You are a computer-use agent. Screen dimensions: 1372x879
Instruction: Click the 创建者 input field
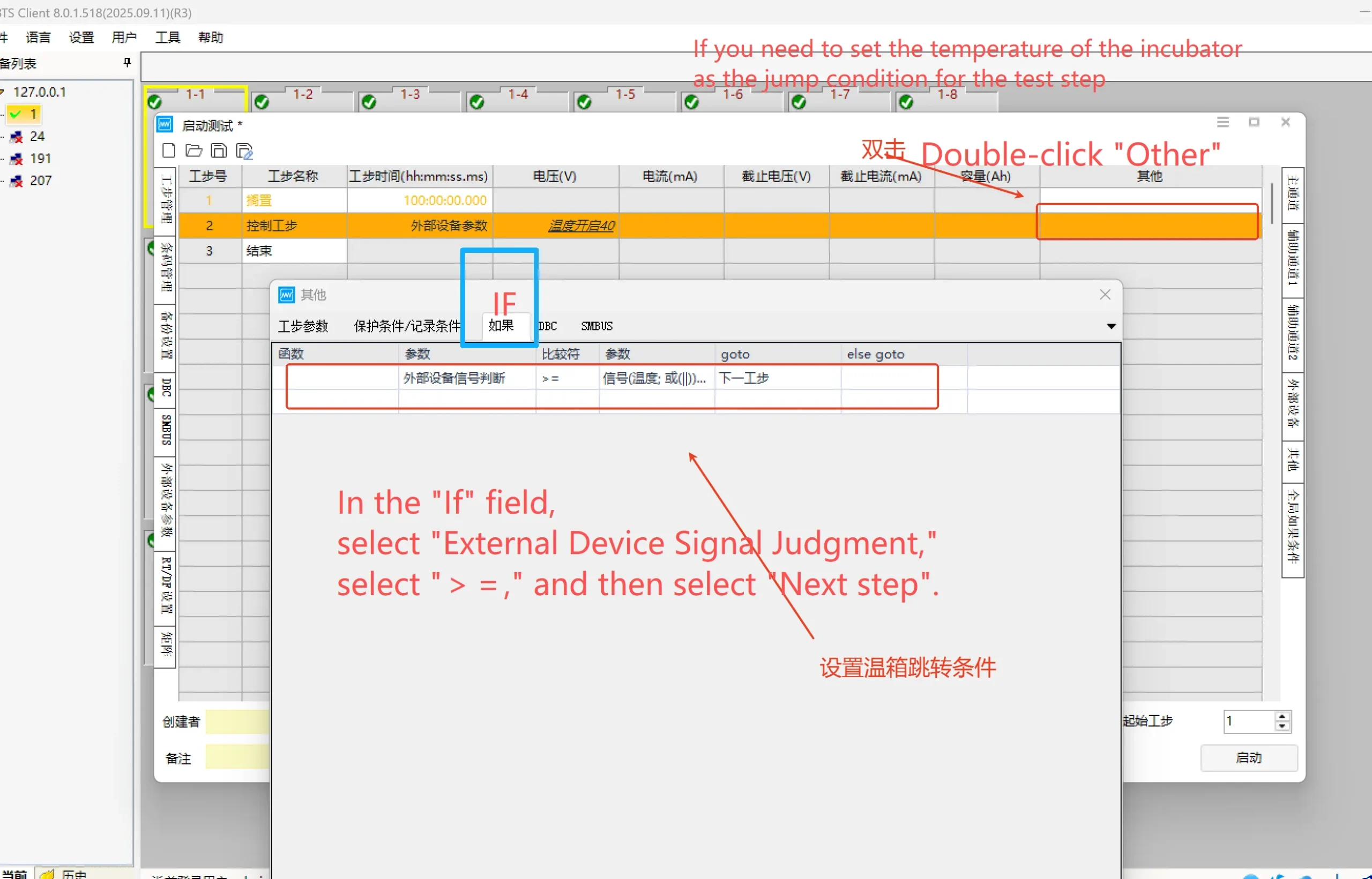click(x=237, y=722)
